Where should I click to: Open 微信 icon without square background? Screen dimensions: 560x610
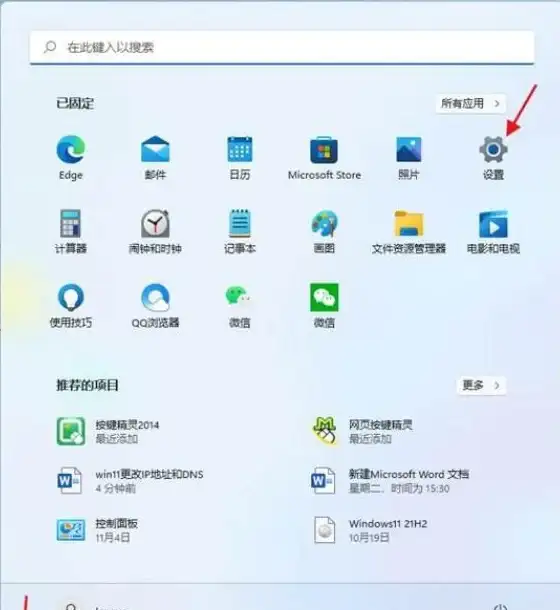click(x=240, y=305)
